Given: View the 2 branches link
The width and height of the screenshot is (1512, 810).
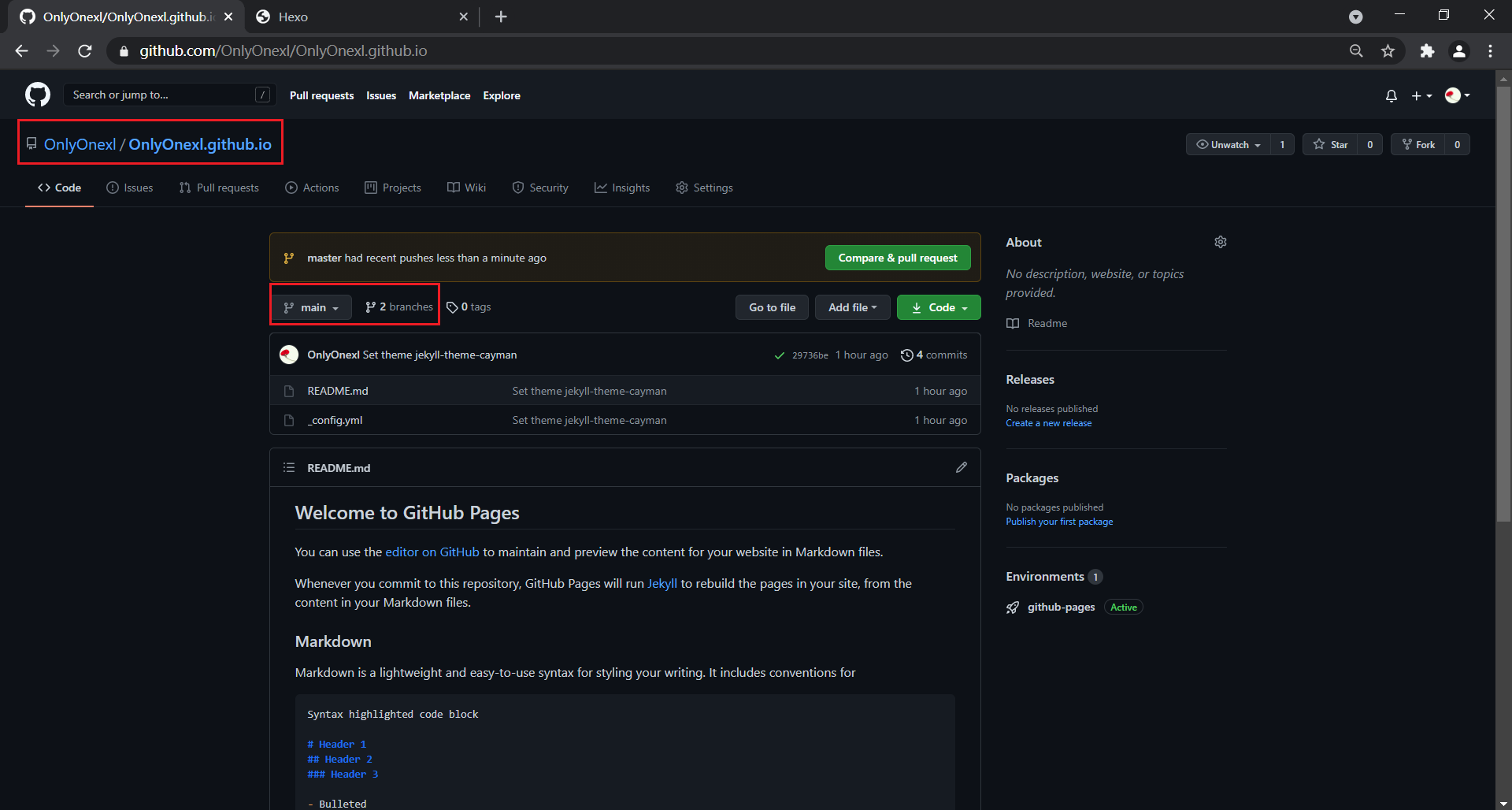Looking at the screenshot, I should [x=399, y=307].
